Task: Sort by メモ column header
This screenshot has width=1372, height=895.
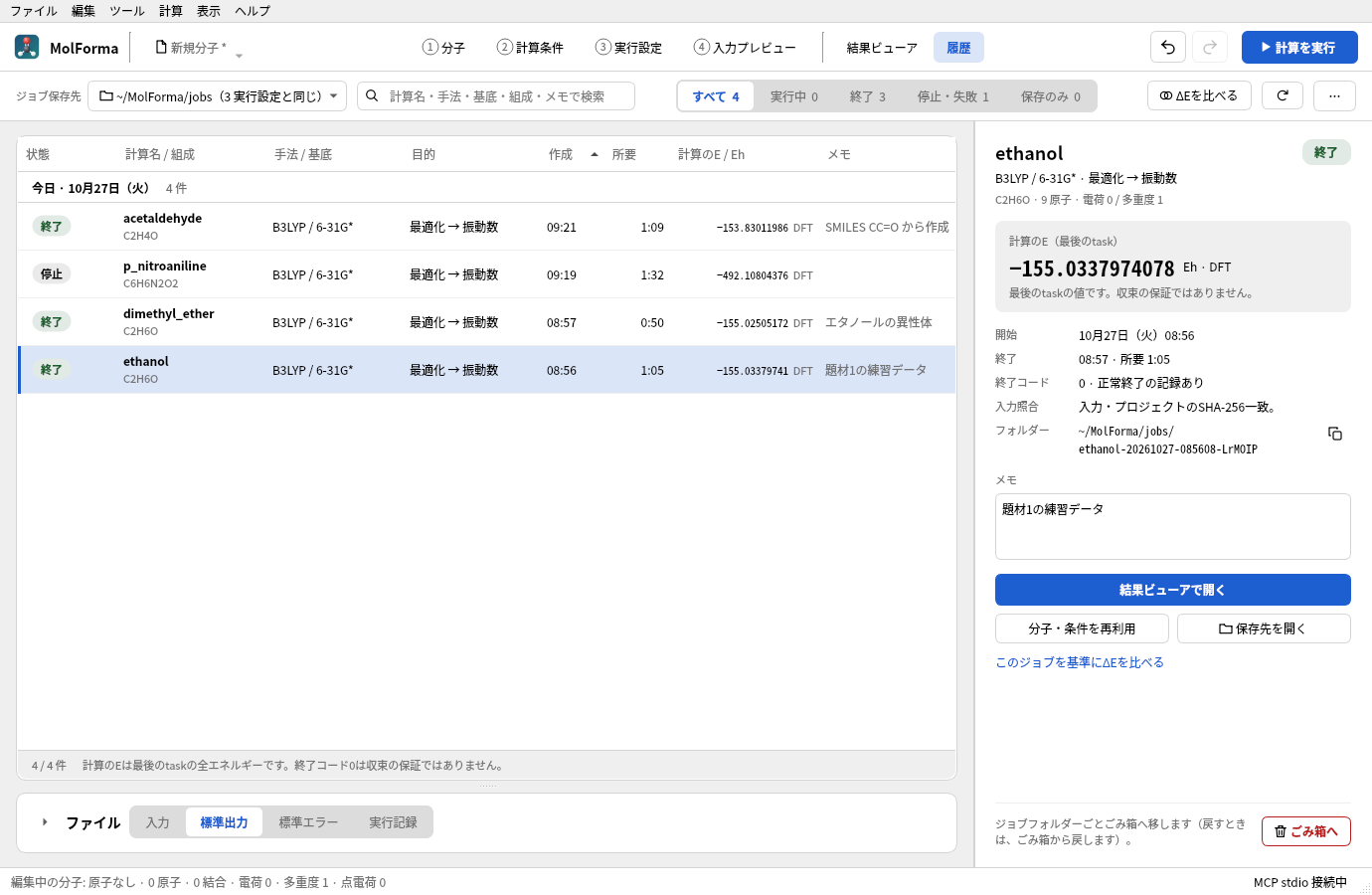Action: click(x=839, y=154)
